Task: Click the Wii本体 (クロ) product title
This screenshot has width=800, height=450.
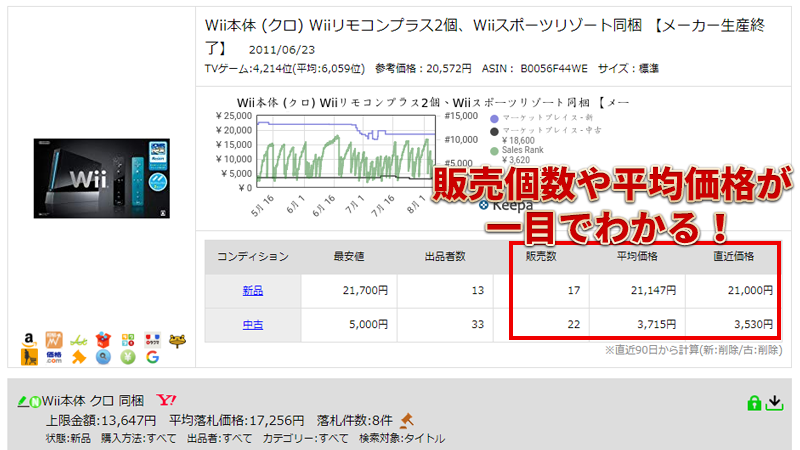Action: click(x=484, y=36)
